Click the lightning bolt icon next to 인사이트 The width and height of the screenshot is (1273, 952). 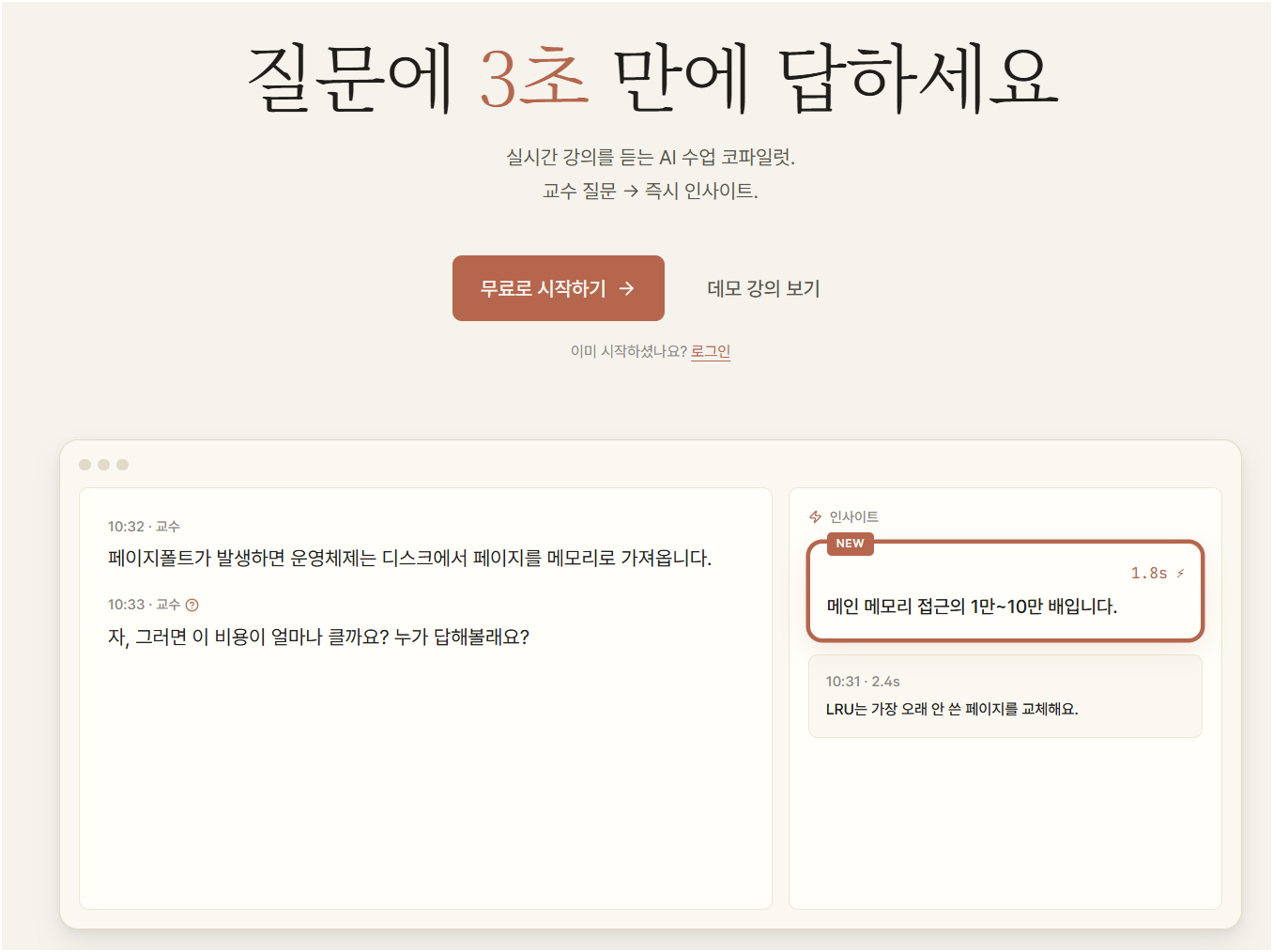click(x=815, y=517)
